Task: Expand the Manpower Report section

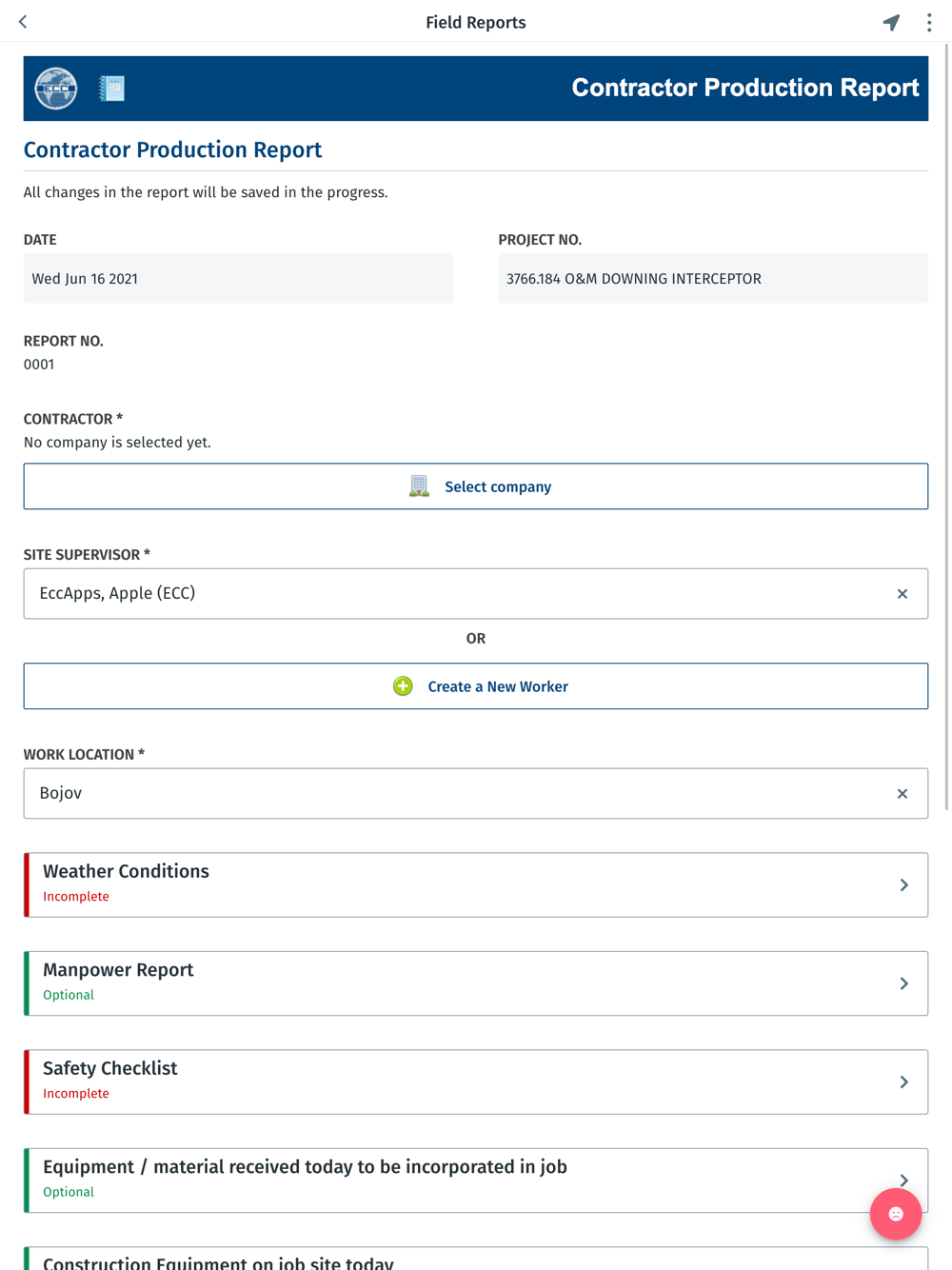Action: point(476,983)
